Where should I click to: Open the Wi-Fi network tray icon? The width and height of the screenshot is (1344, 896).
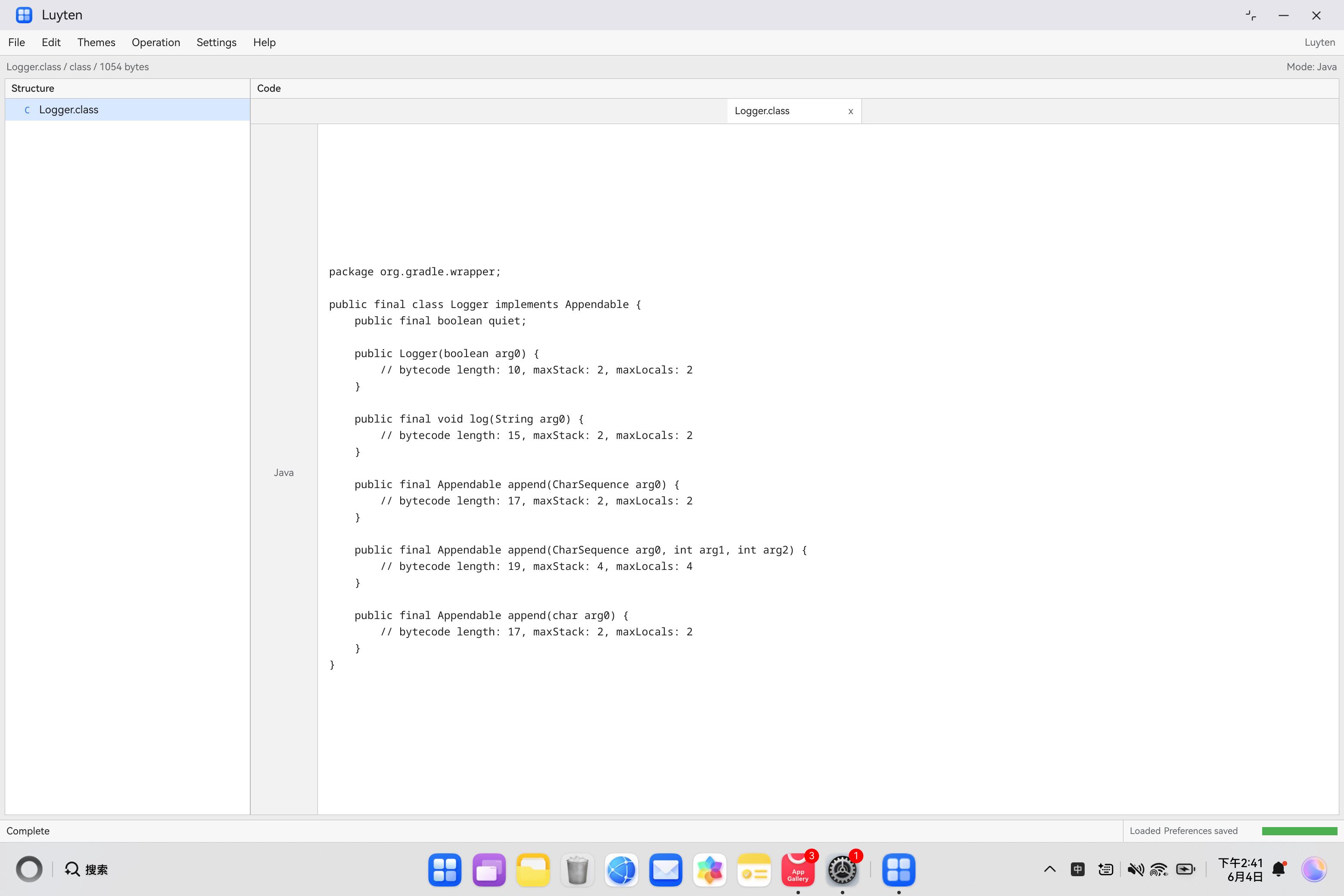[1159, 869]
